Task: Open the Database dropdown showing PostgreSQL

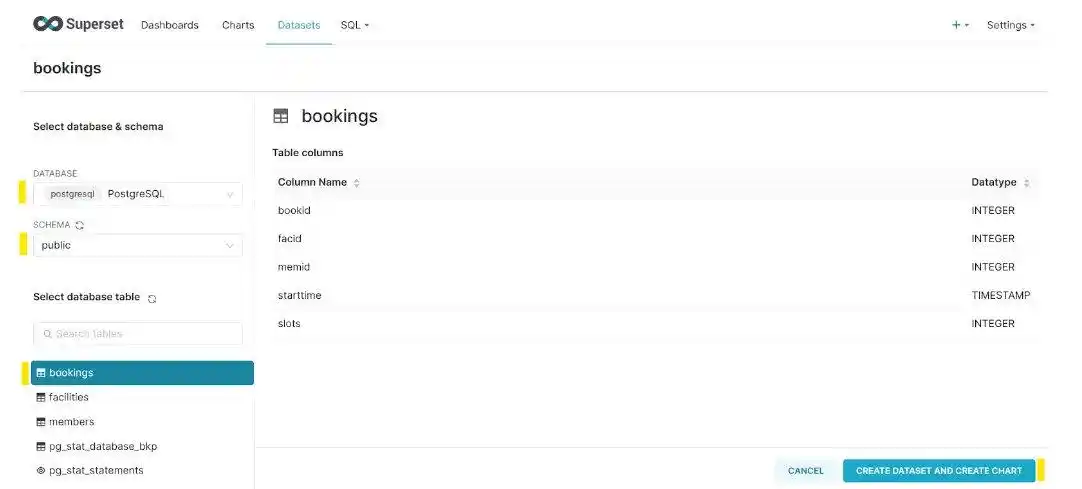Action: (x=138, y=194)
